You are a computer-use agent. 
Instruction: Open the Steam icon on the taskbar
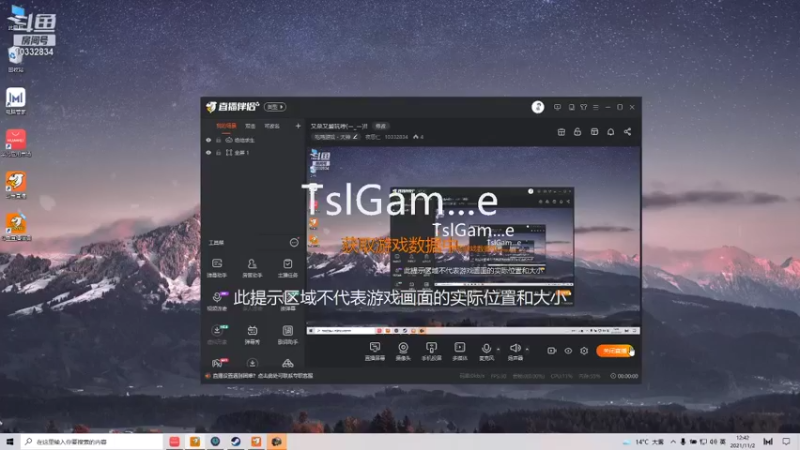tap(236, 441)
